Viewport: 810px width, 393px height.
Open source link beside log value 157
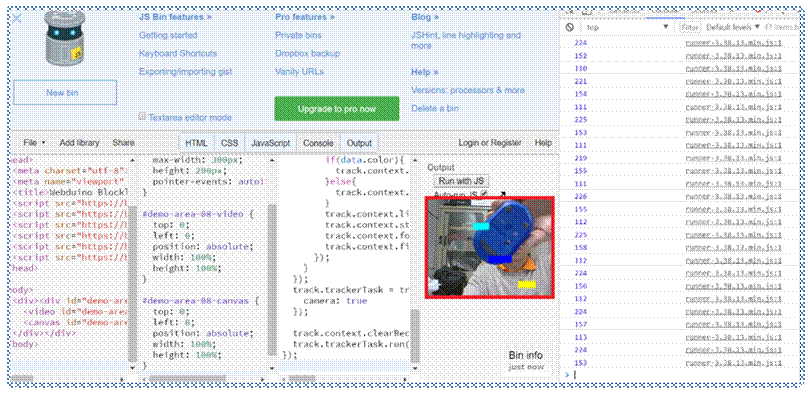tap(734, 324)
